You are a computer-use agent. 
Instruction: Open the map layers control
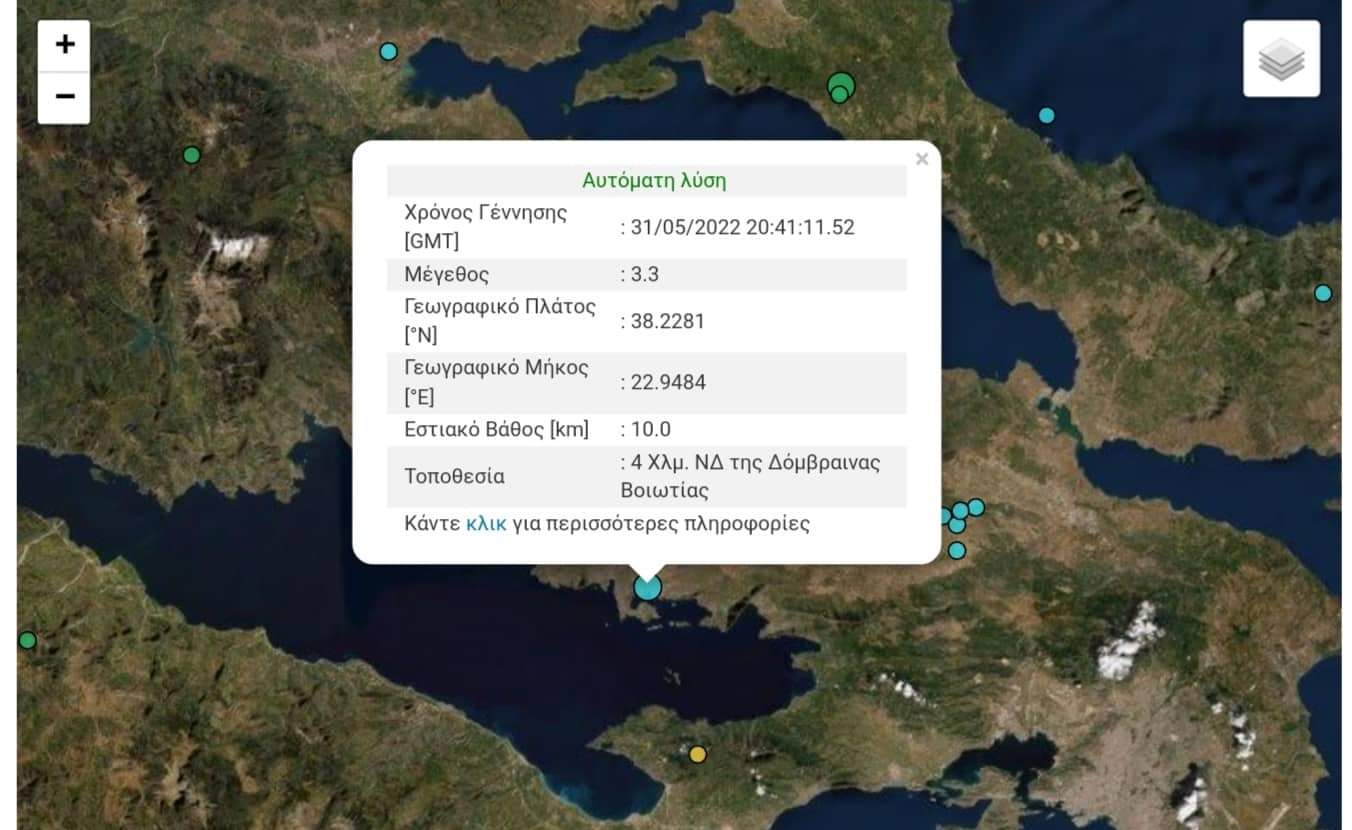[1281, 59]
